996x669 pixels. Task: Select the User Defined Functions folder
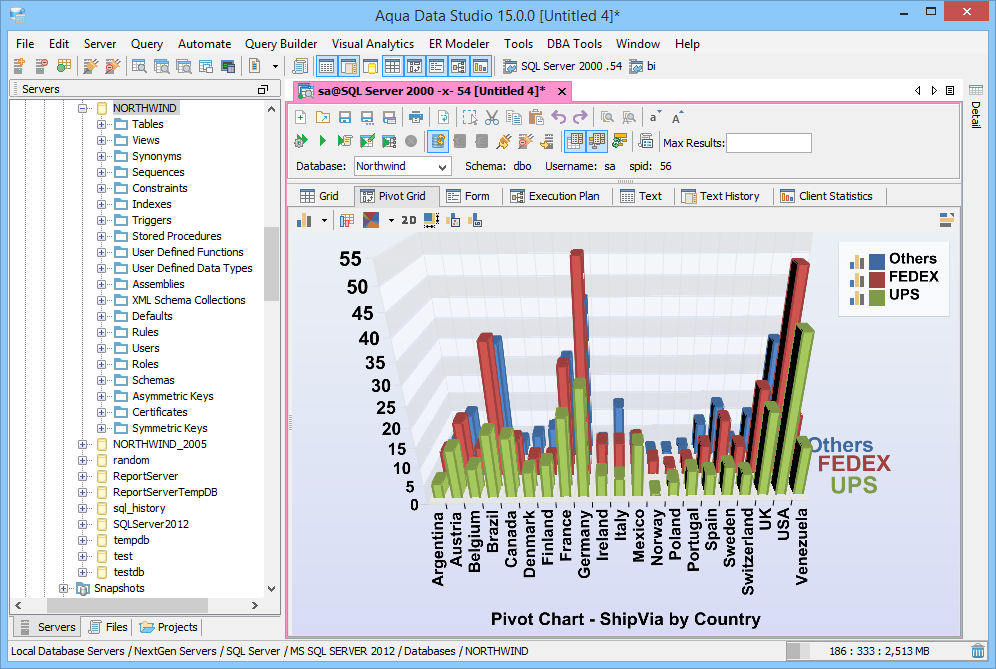(187, 252)
